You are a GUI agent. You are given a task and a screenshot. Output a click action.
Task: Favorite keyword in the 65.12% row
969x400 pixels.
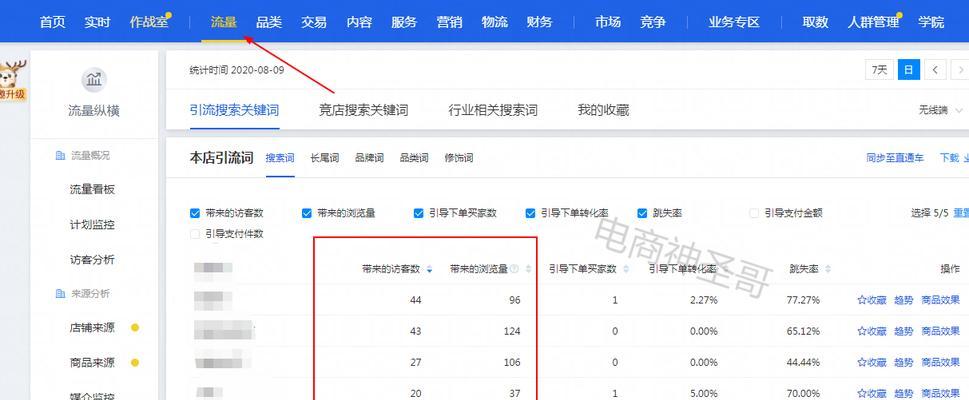click(871, 331)
